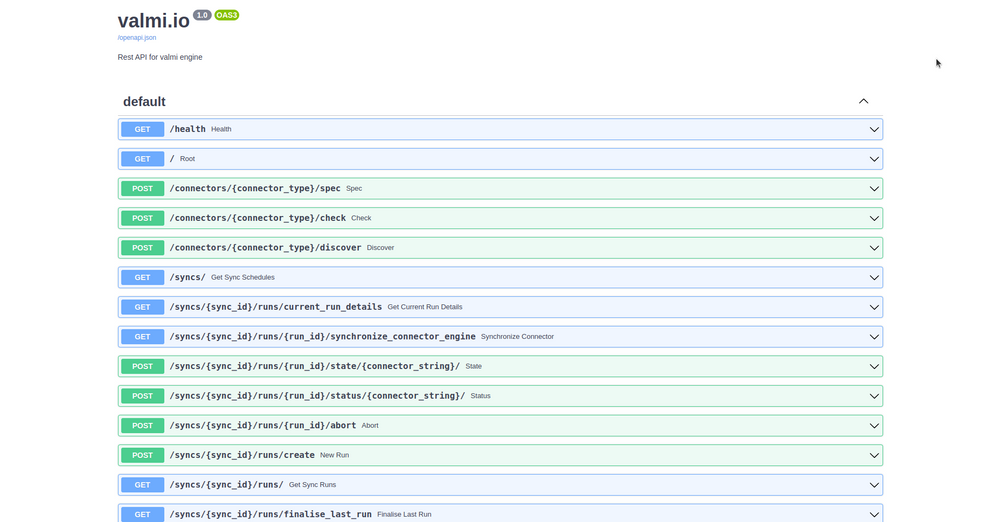Click POST badge for status endpoint
This screenshot has width=1000, height=522.
[142, 396]
